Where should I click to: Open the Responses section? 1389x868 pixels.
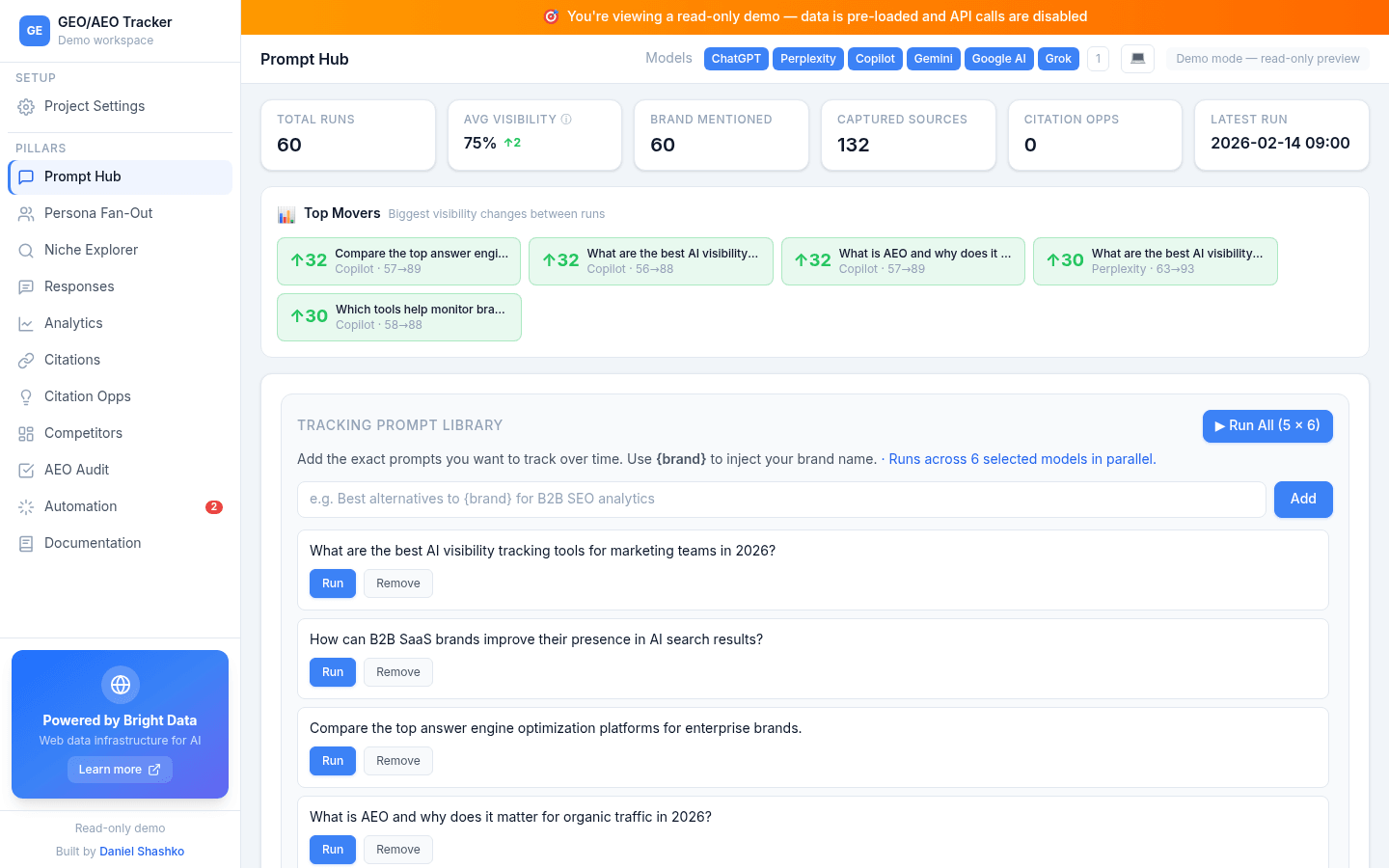click(120, 286)
